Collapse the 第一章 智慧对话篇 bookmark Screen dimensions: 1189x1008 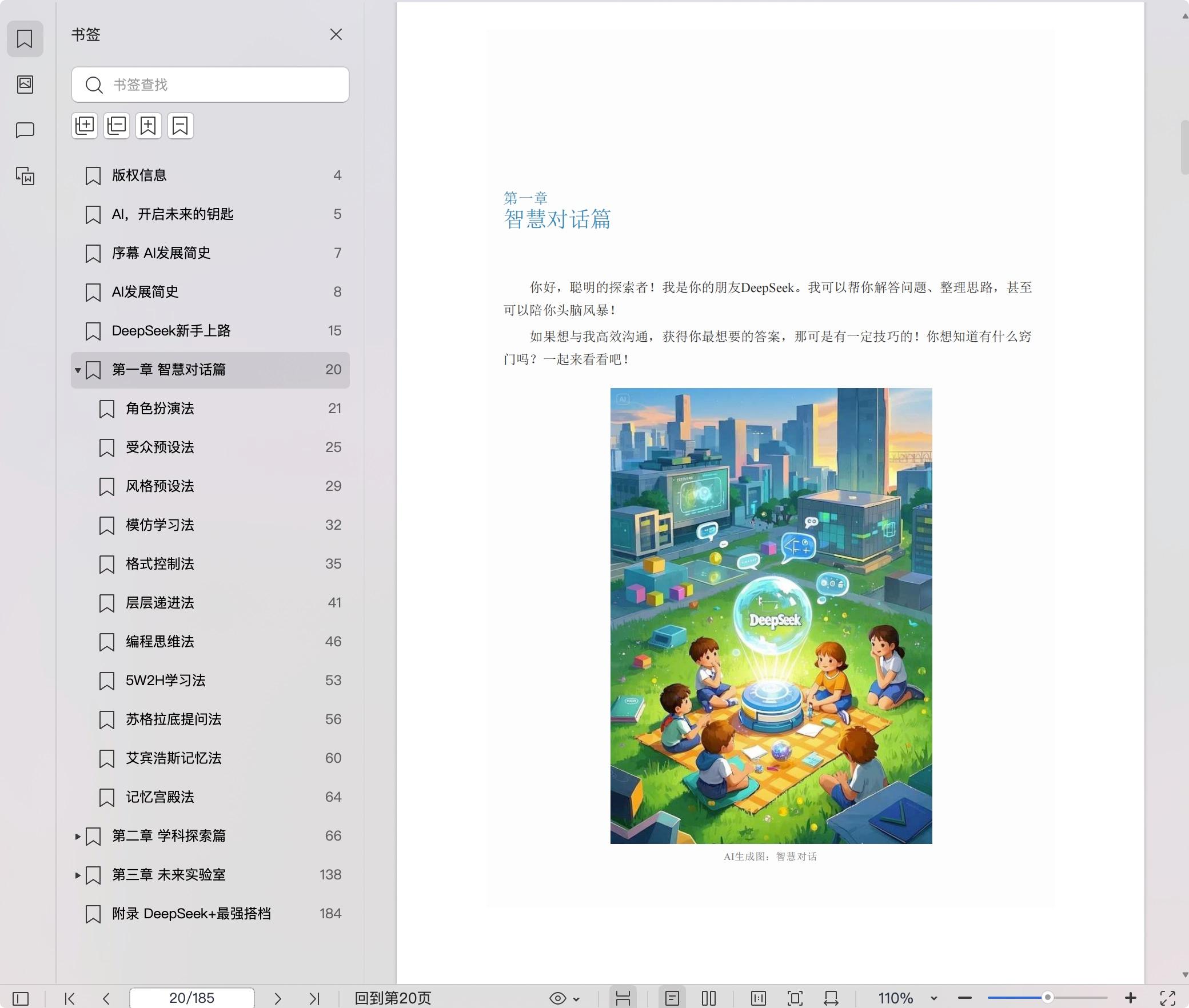78,370
